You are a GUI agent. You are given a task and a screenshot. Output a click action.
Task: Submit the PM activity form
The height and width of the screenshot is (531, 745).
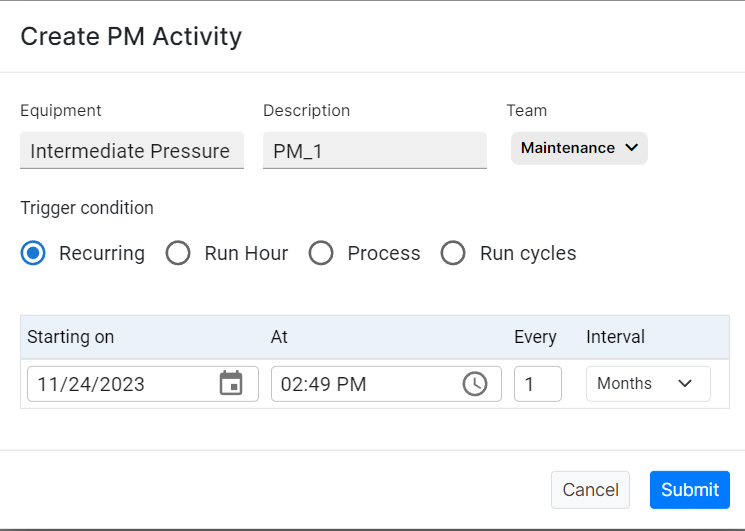point(689,490)
